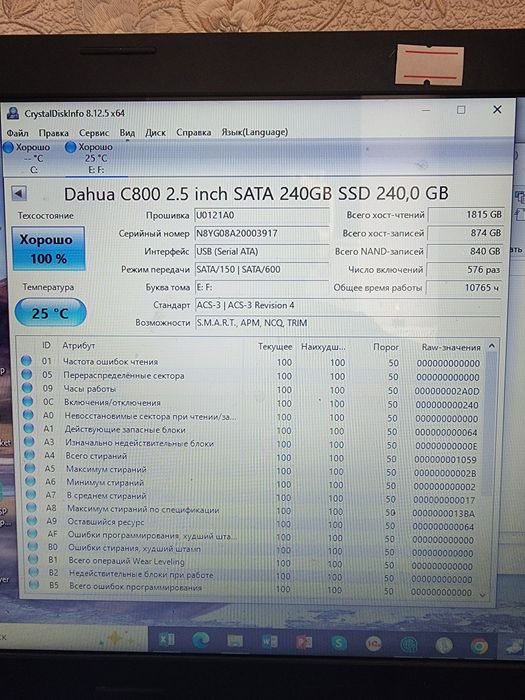Screen dimensions: 525x700
Task: Click the Атрибут column header
Action: point(79,346)
